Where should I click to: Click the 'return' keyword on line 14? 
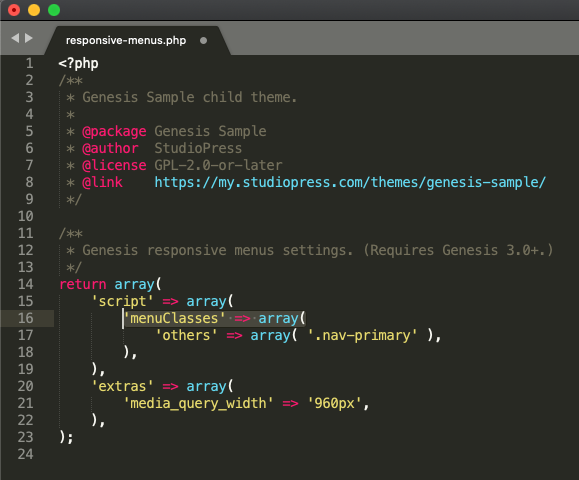(83, 284)
